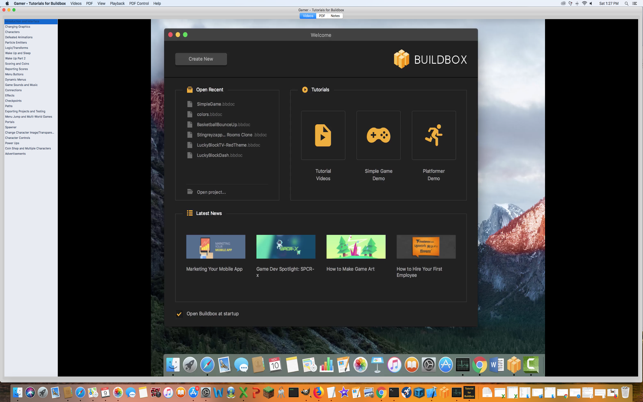Open Firefox in the bottom system Dock
Image resolution: width=643 pixels, height=402 pixels.
tap(318, 393)
